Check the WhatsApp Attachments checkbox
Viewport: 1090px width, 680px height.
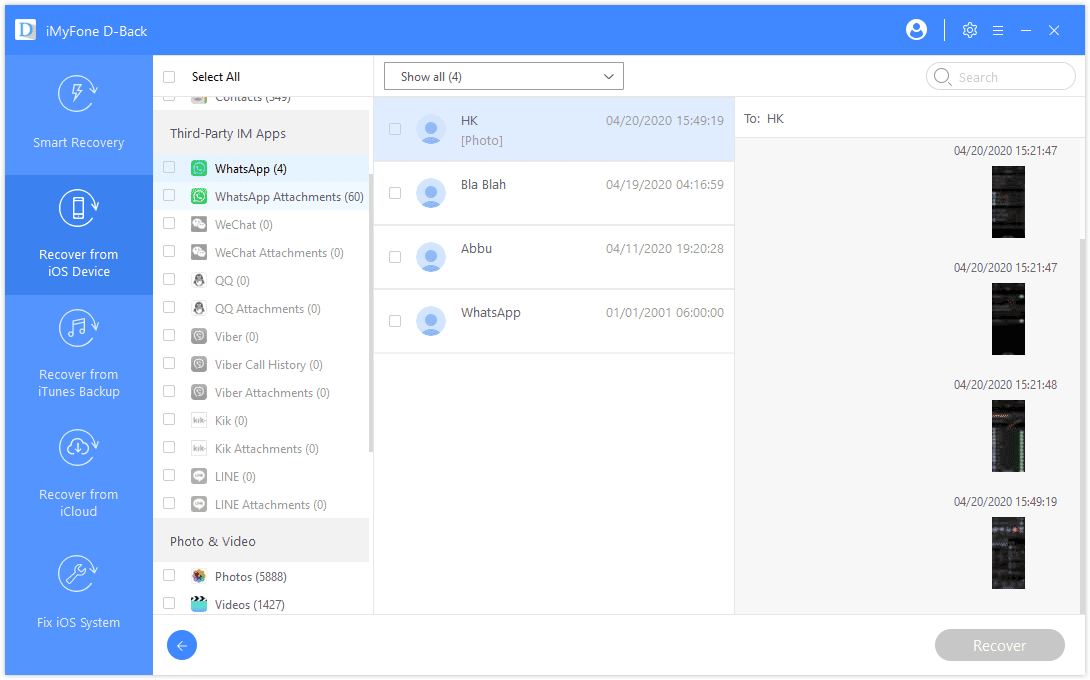point(168,196)
